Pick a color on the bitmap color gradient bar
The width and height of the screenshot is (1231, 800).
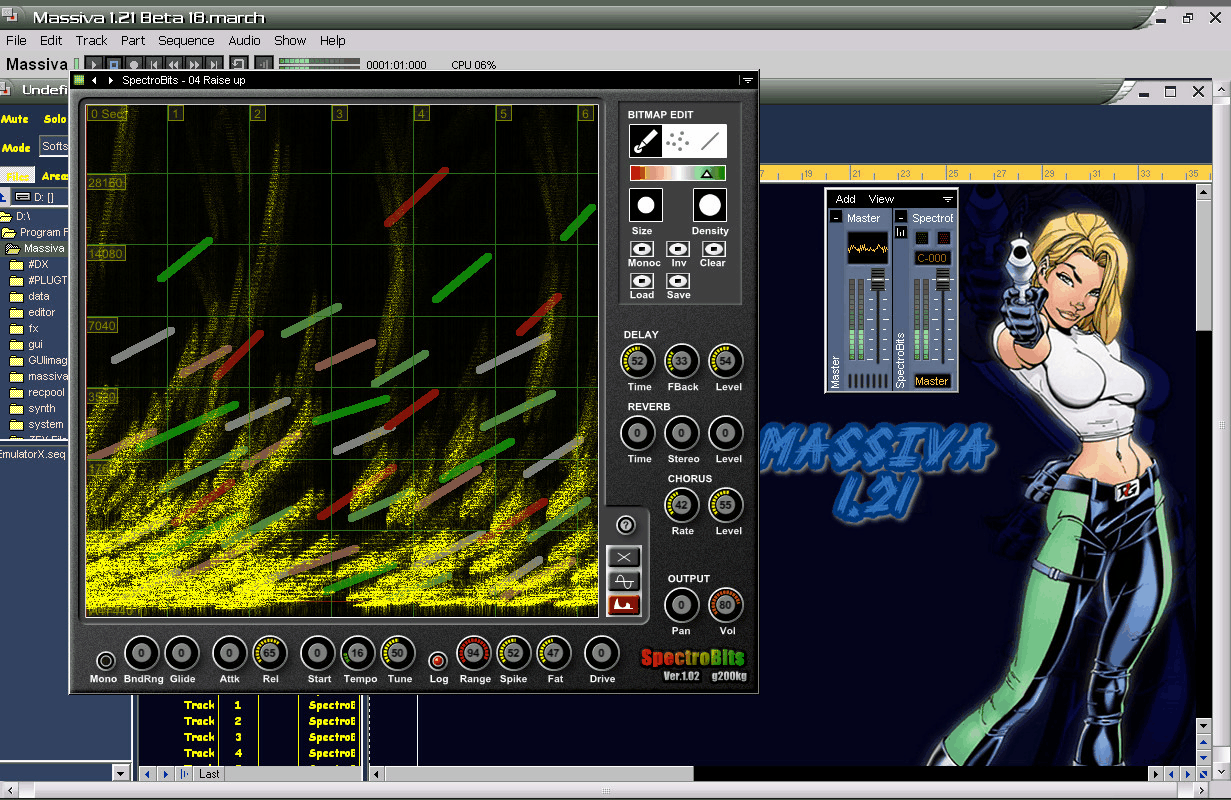[x=678, y=173]
